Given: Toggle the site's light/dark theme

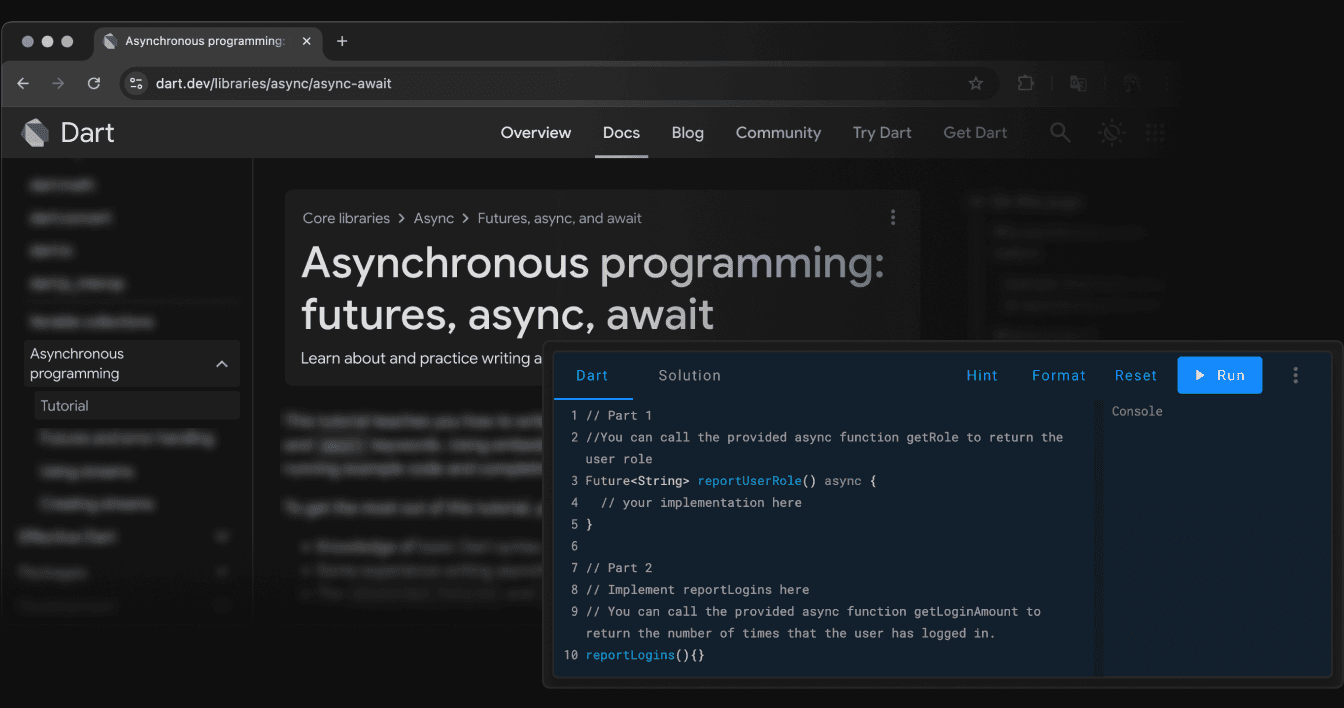Looking at the screenshot, I should coord(1110,132).
